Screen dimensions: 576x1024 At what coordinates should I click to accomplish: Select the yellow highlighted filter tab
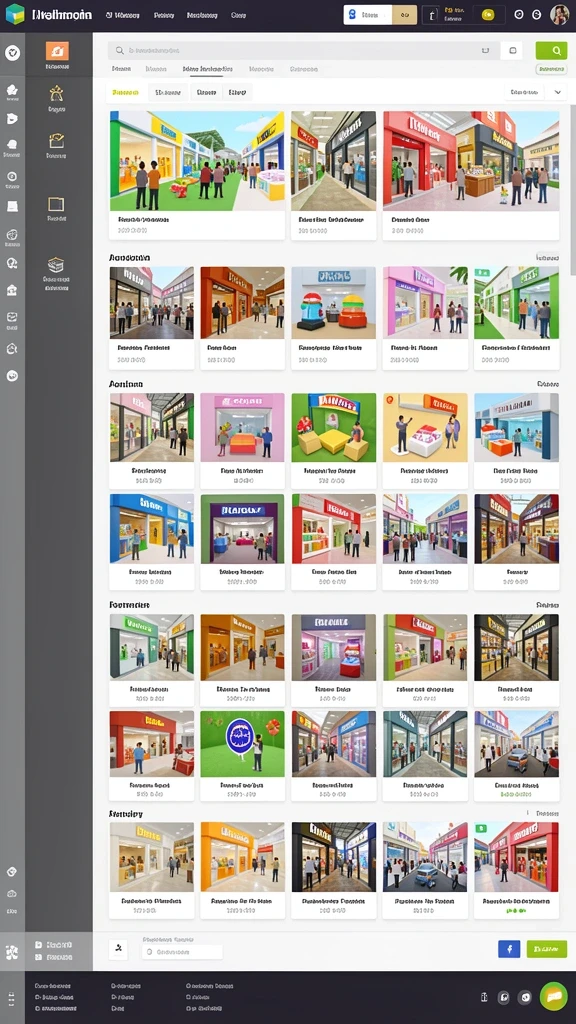tap(125, 93)
